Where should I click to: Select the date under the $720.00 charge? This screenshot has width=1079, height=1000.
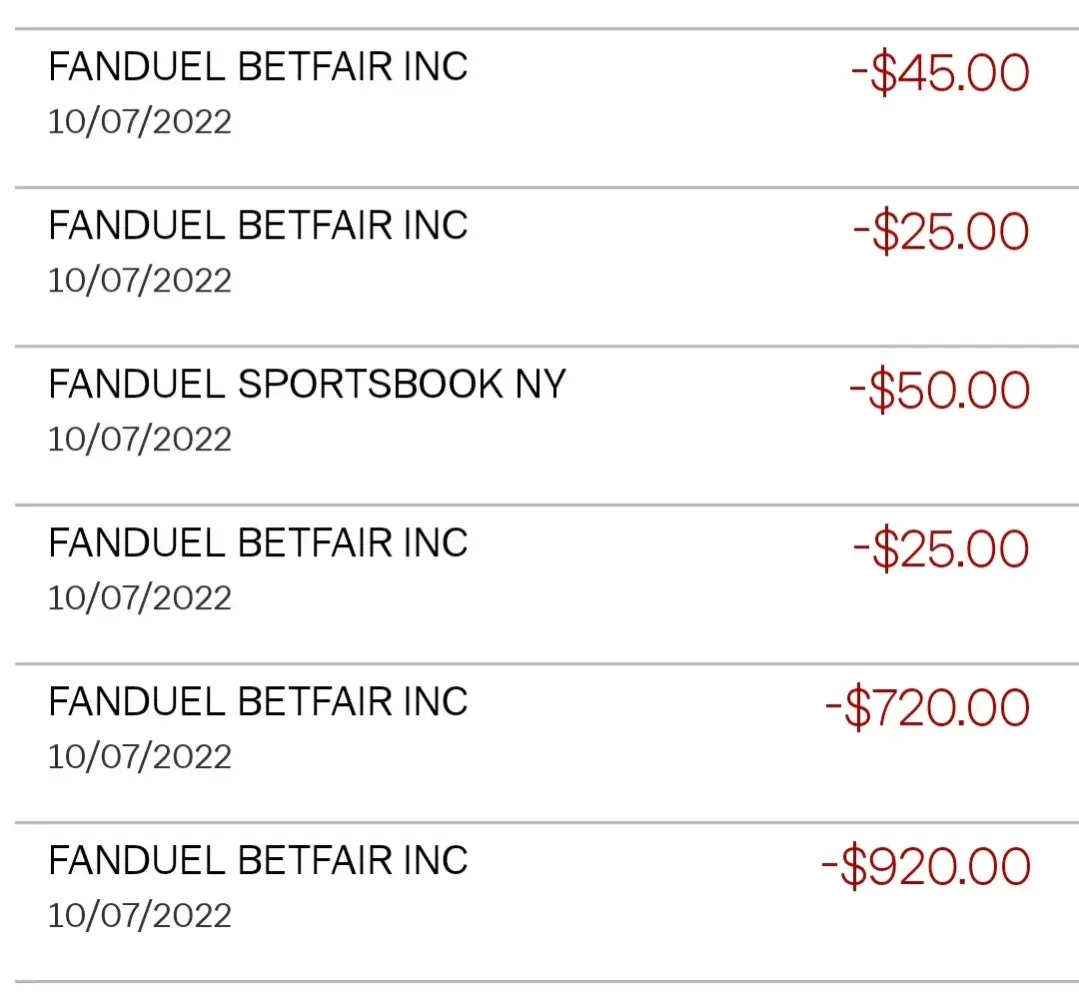click(140, 756)
